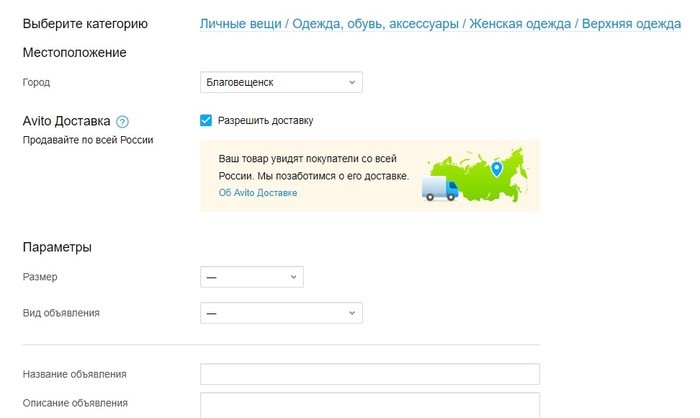The image size is (700, 418).
Task: Click the Верхняя одежда category link
Action: [631, 24]
